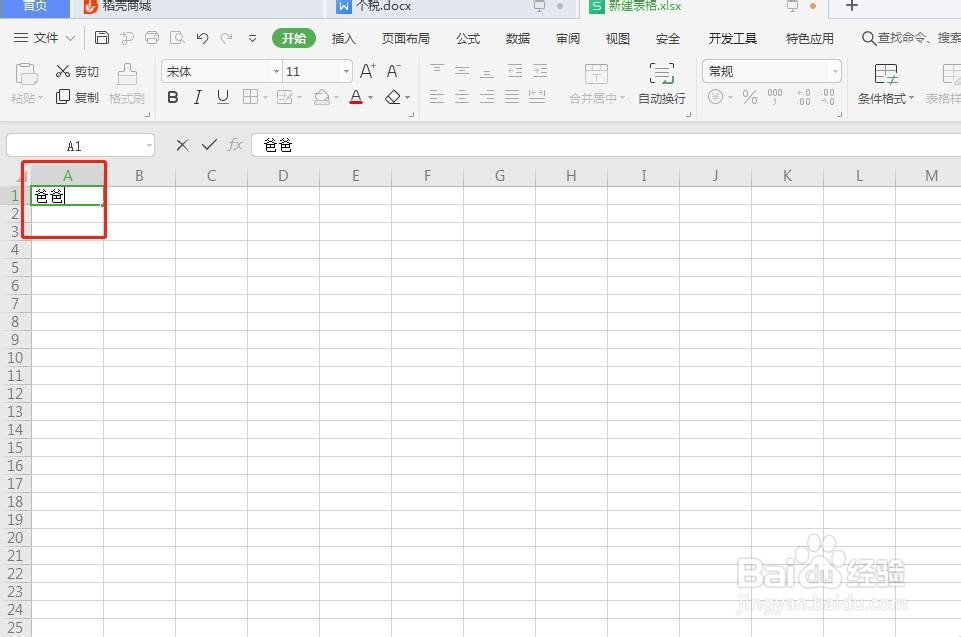
Task: Click the Redo arrow icon
Action: (x=227, y=38)
